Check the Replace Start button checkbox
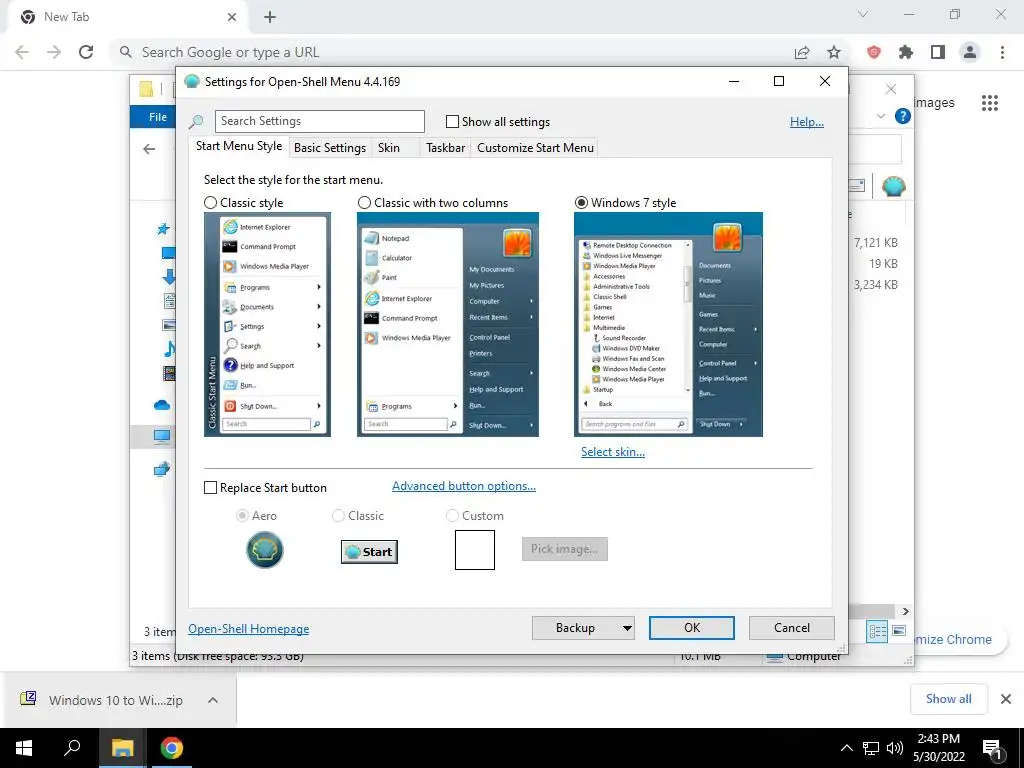 [210, 488]
